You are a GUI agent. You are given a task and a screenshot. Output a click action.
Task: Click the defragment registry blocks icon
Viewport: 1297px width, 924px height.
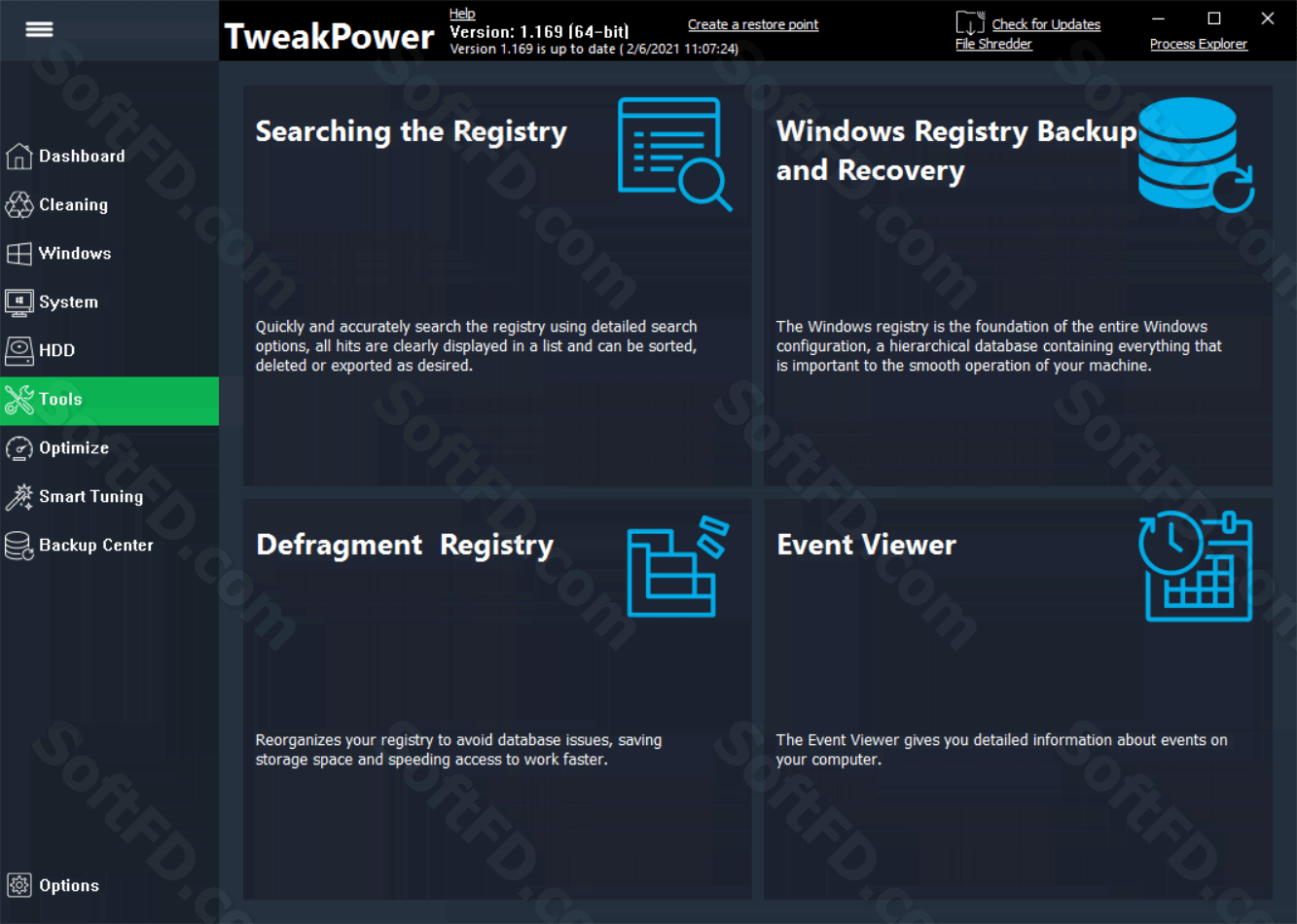point(677,567)
